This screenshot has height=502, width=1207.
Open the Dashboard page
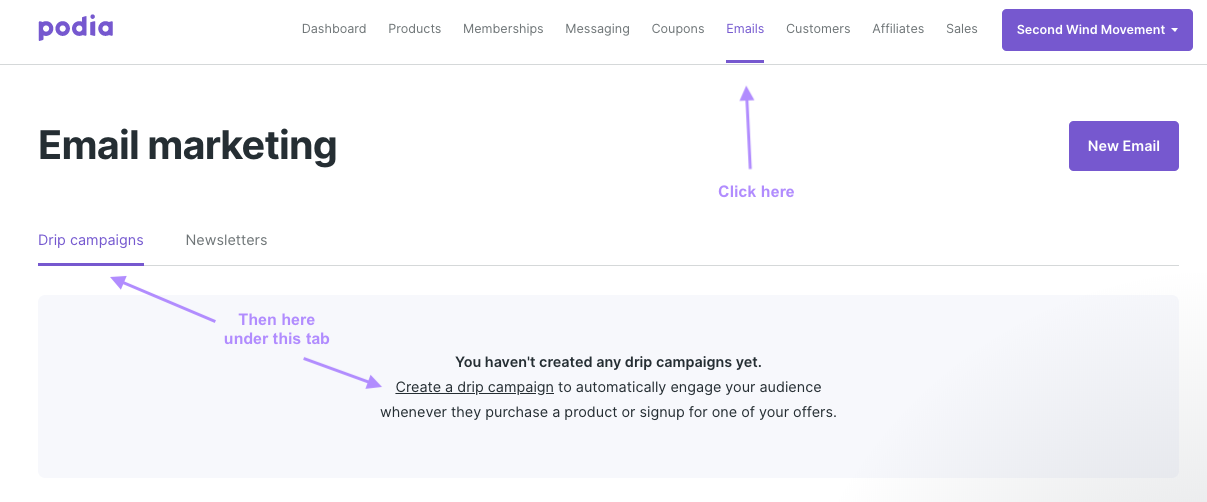click(x=334, y=29)
